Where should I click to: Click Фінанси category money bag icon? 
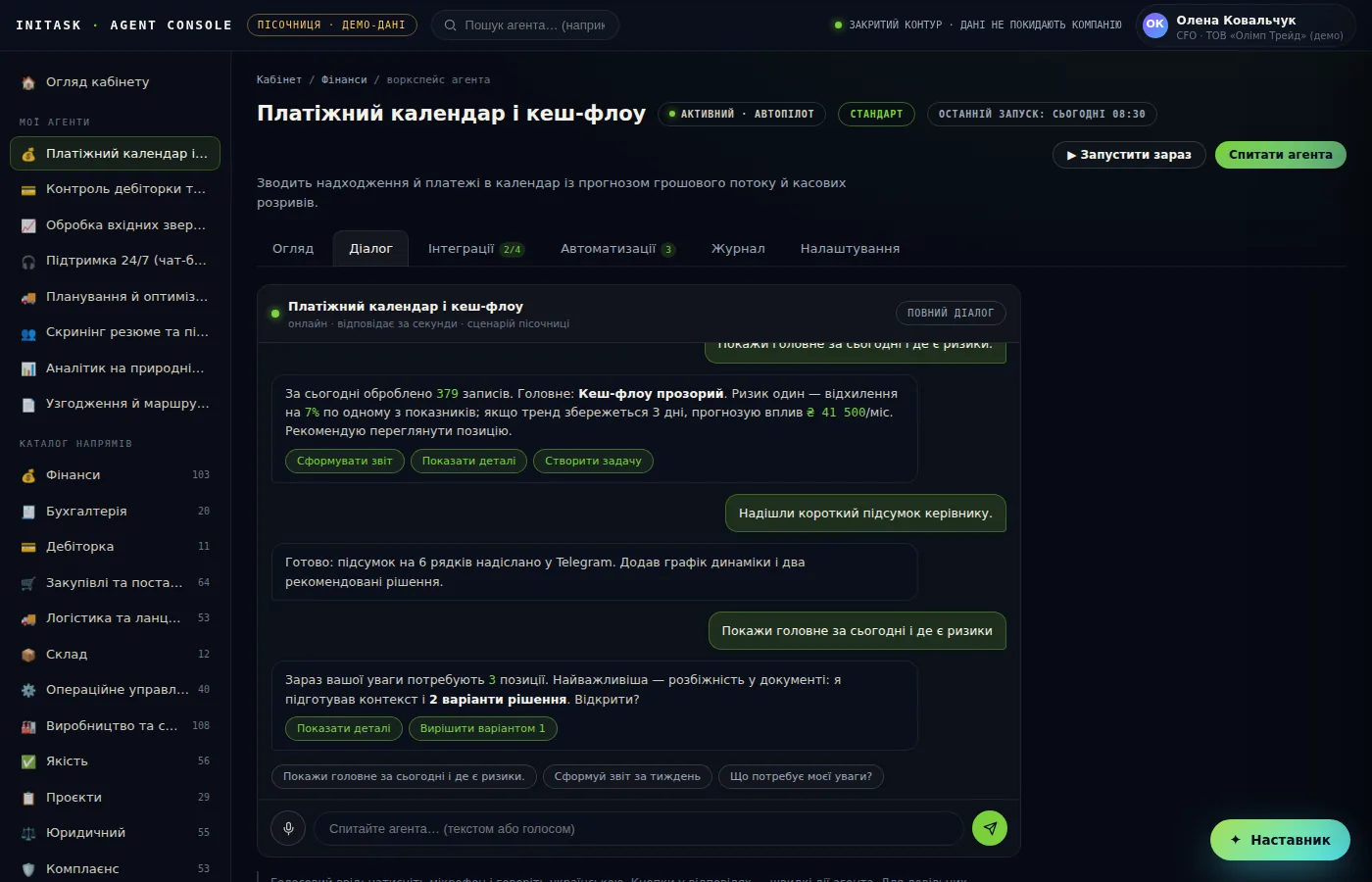click(x=28, y=475)
